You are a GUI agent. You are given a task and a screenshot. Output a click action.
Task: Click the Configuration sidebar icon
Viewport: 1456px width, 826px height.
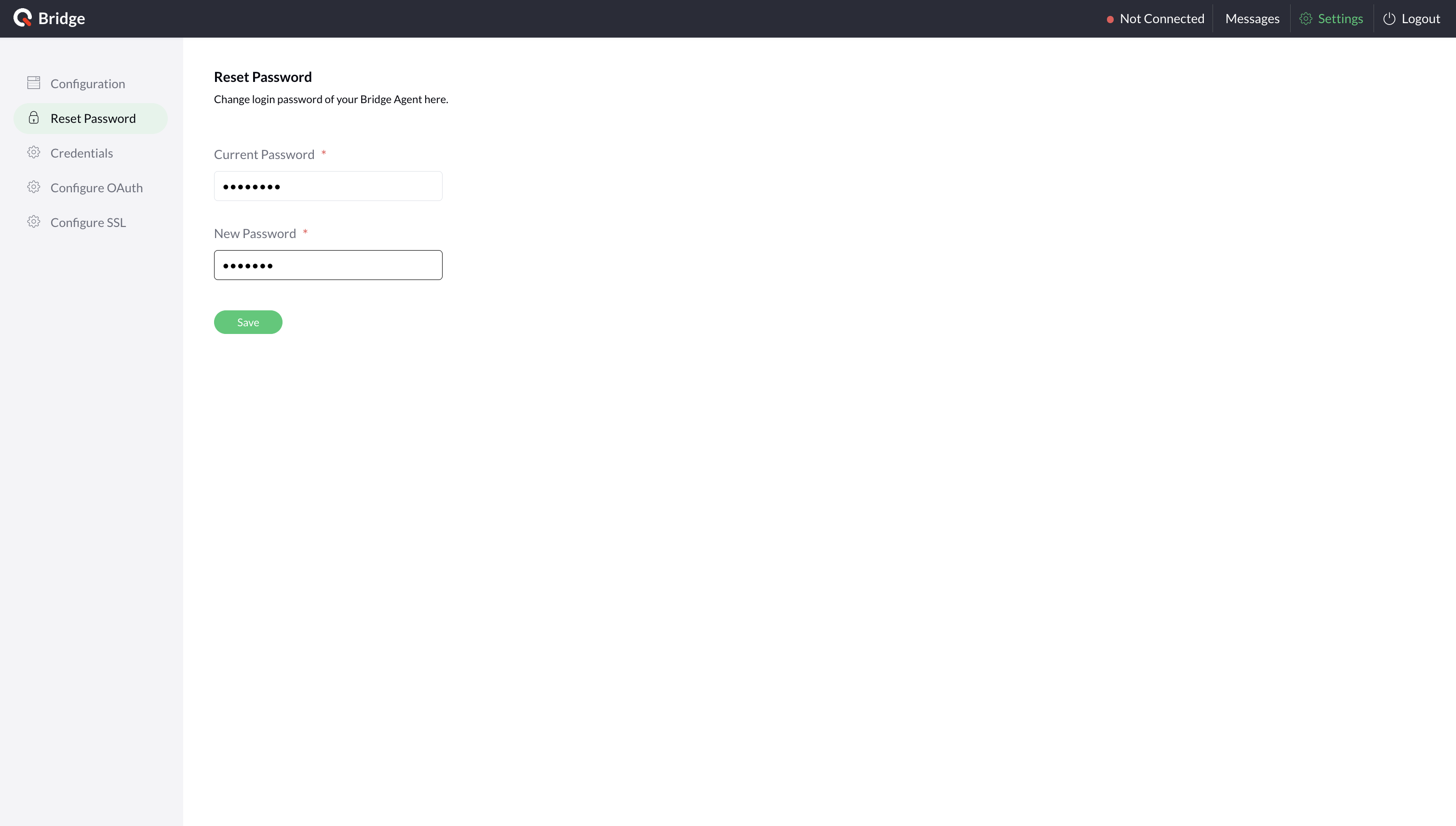pyautogui.click(x=33, y=83)
